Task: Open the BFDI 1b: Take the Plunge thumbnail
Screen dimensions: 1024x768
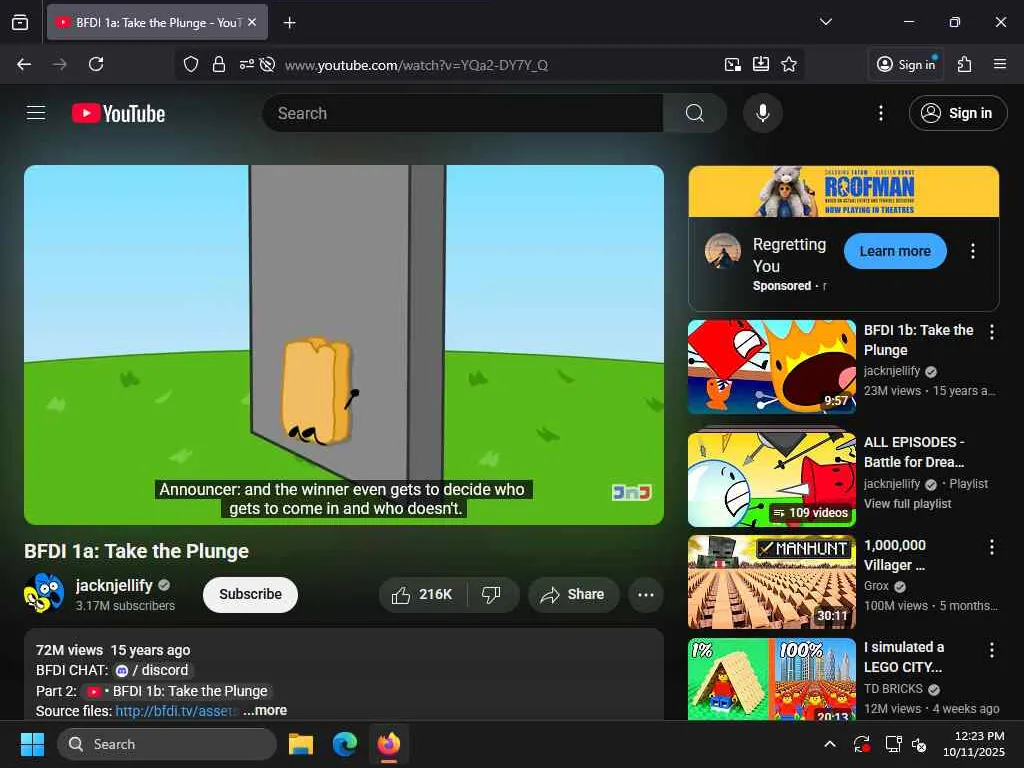Action: [x=771, y=366]
